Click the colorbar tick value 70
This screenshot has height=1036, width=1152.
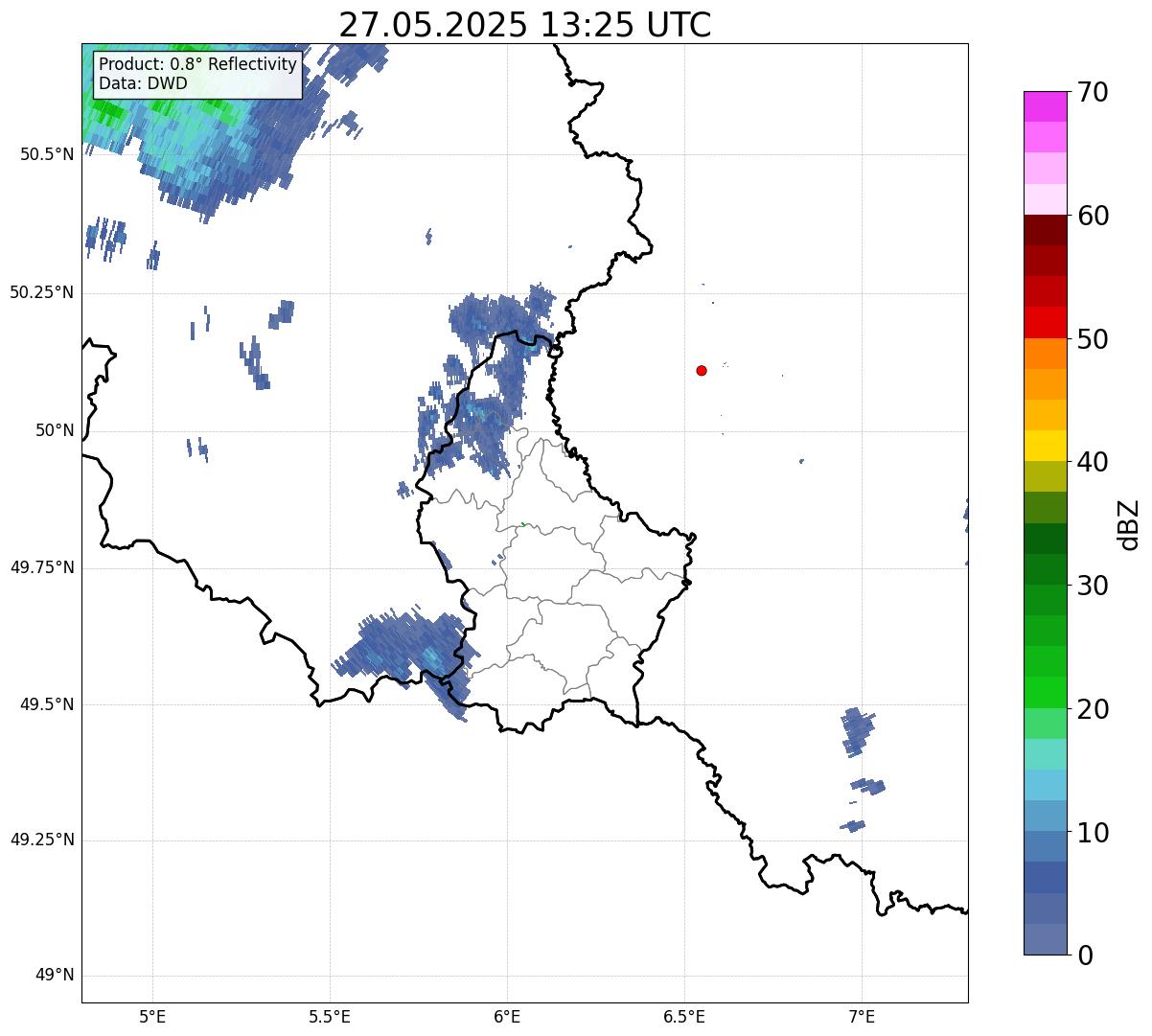[1093, 92]
